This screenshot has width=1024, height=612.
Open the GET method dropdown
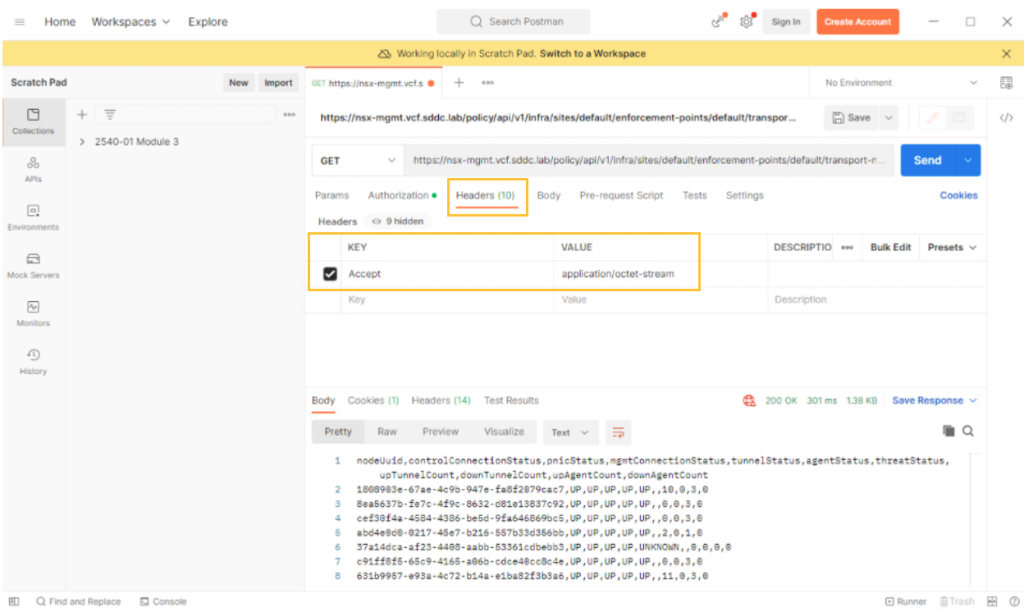[x=357, y=161]
